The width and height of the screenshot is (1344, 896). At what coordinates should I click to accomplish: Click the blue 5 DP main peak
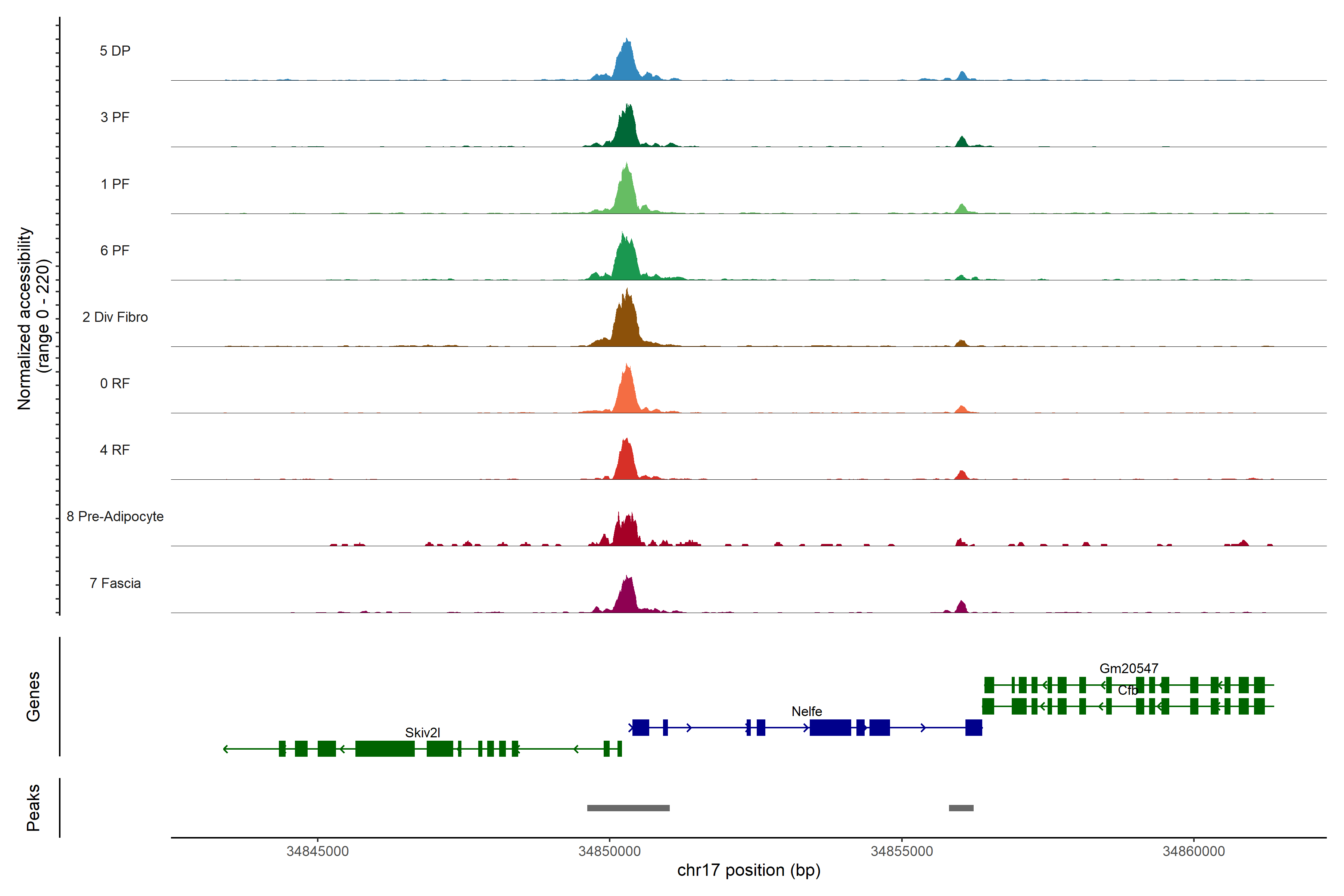[627, 63]
